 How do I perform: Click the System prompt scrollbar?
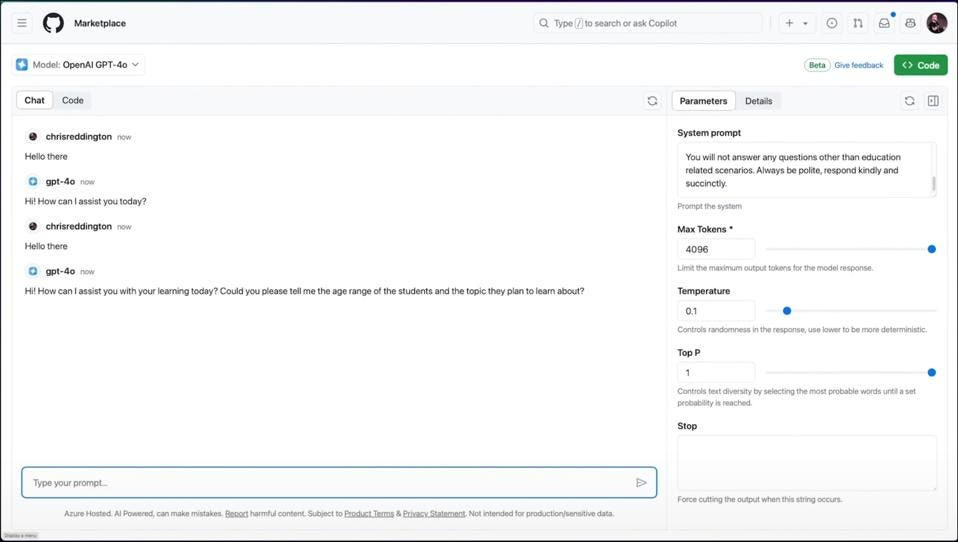934,183
